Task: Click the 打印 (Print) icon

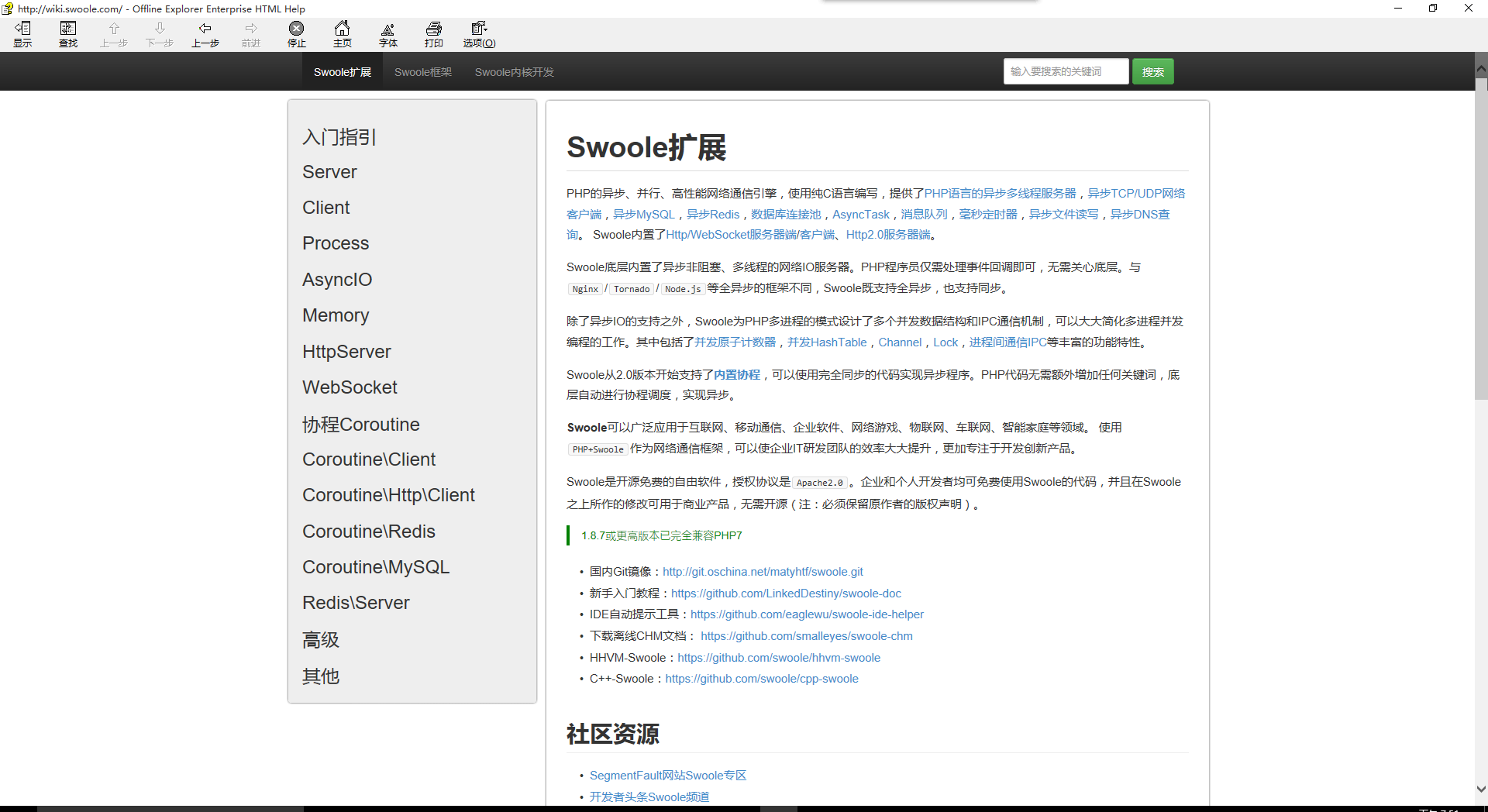Action: click(434, 35)
